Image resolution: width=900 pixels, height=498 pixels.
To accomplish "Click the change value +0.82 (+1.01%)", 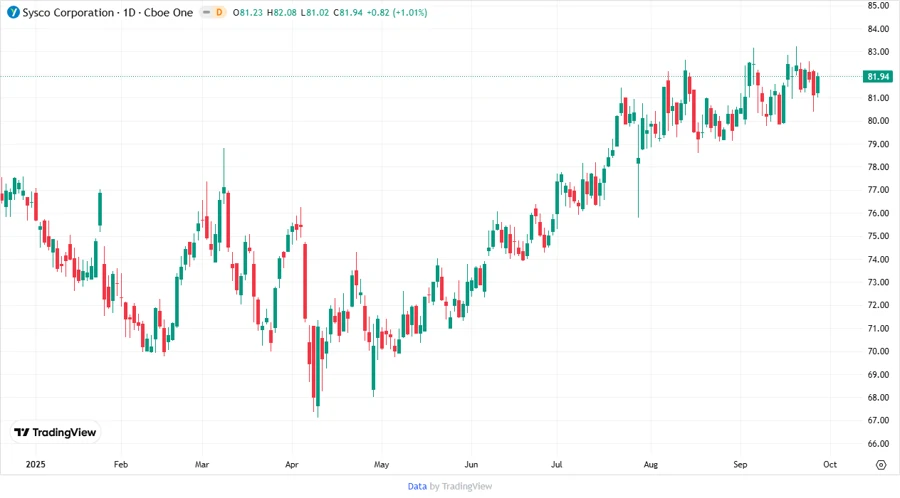I will 397,13.
